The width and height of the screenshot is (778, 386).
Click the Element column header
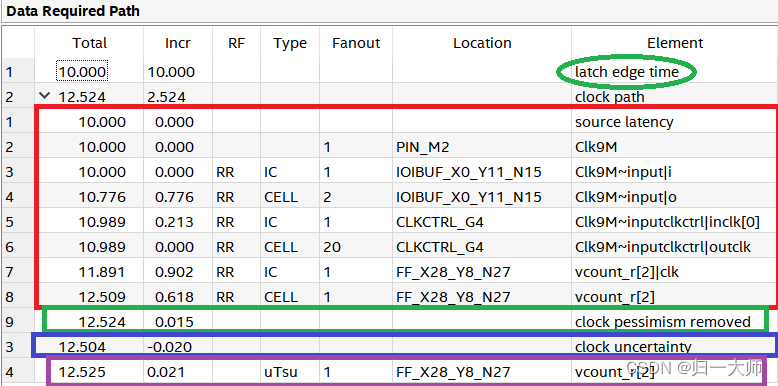[675, 43]
